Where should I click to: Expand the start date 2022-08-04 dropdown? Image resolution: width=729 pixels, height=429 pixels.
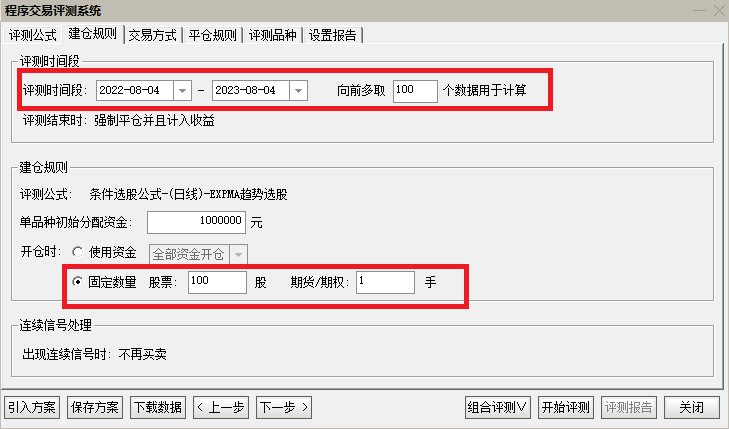pyautogui.click(x=182, y=91)
